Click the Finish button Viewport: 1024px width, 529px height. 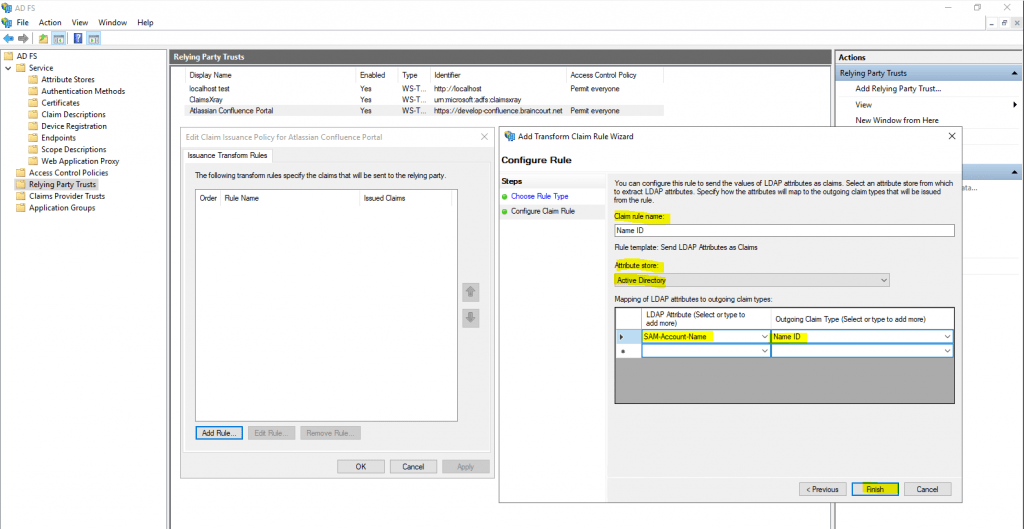[x=875, y=489]
